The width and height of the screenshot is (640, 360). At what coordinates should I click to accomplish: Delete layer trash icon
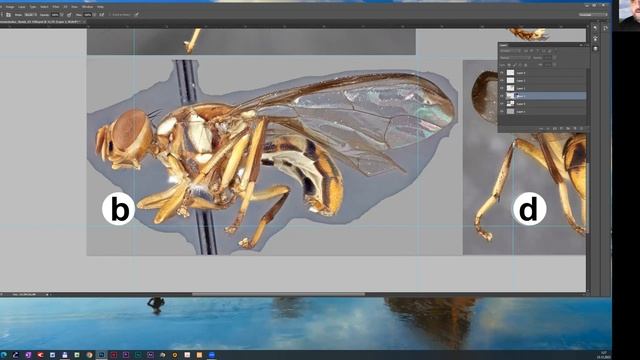point(581,129)
